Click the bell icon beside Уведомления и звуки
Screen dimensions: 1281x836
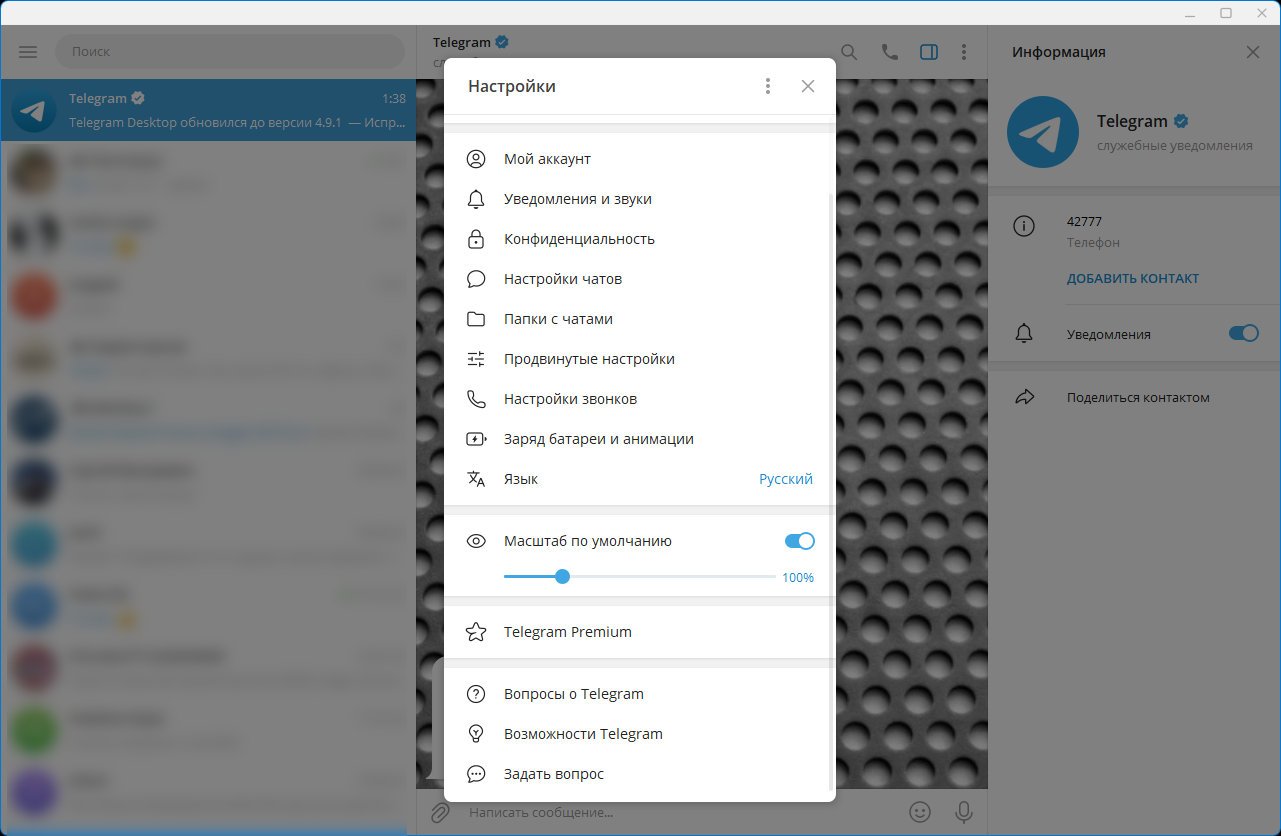pyautogui.click(x=476, y=199)
